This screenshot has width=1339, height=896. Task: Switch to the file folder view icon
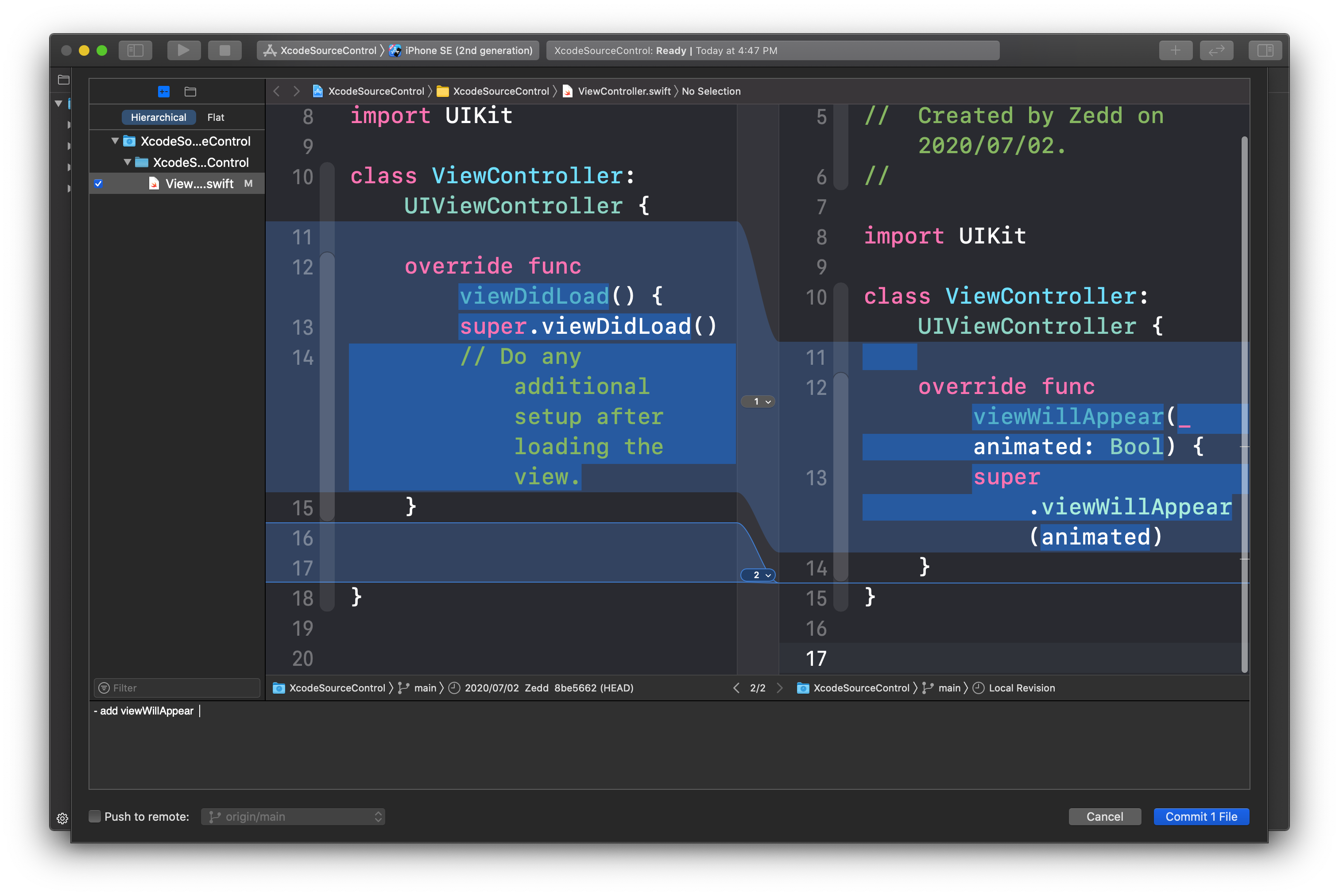(190, 92)
